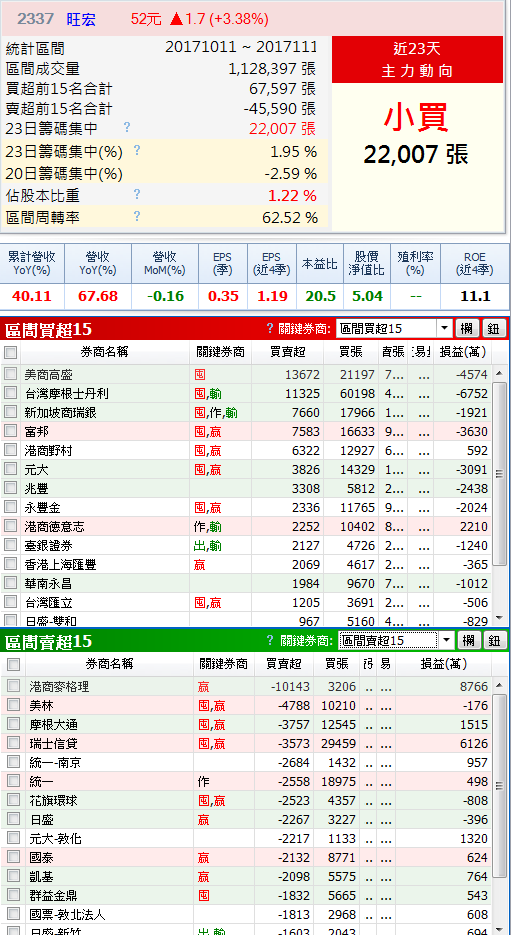Select 凱基 broker row name
This screenshot has height=935, width=511.
point(41,877)
